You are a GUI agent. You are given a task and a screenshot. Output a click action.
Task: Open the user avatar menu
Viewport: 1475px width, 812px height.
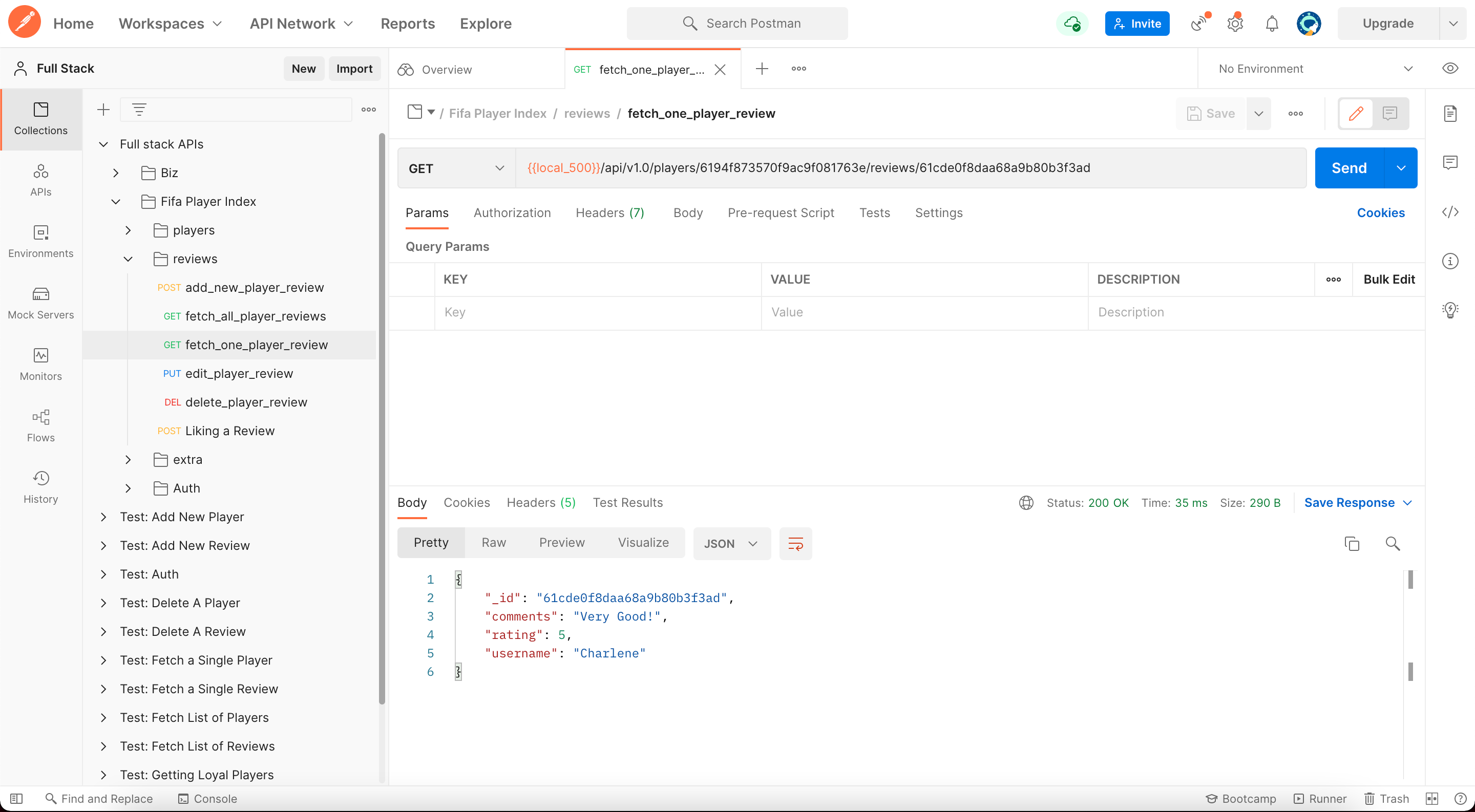[x=1309, y=24]
